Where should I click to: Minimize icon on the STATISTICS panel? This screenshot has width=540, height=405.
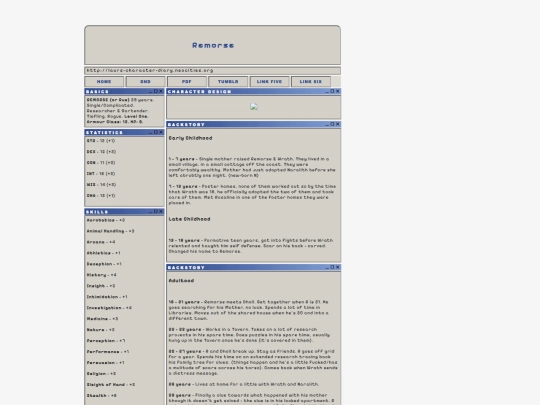point(150,132)
